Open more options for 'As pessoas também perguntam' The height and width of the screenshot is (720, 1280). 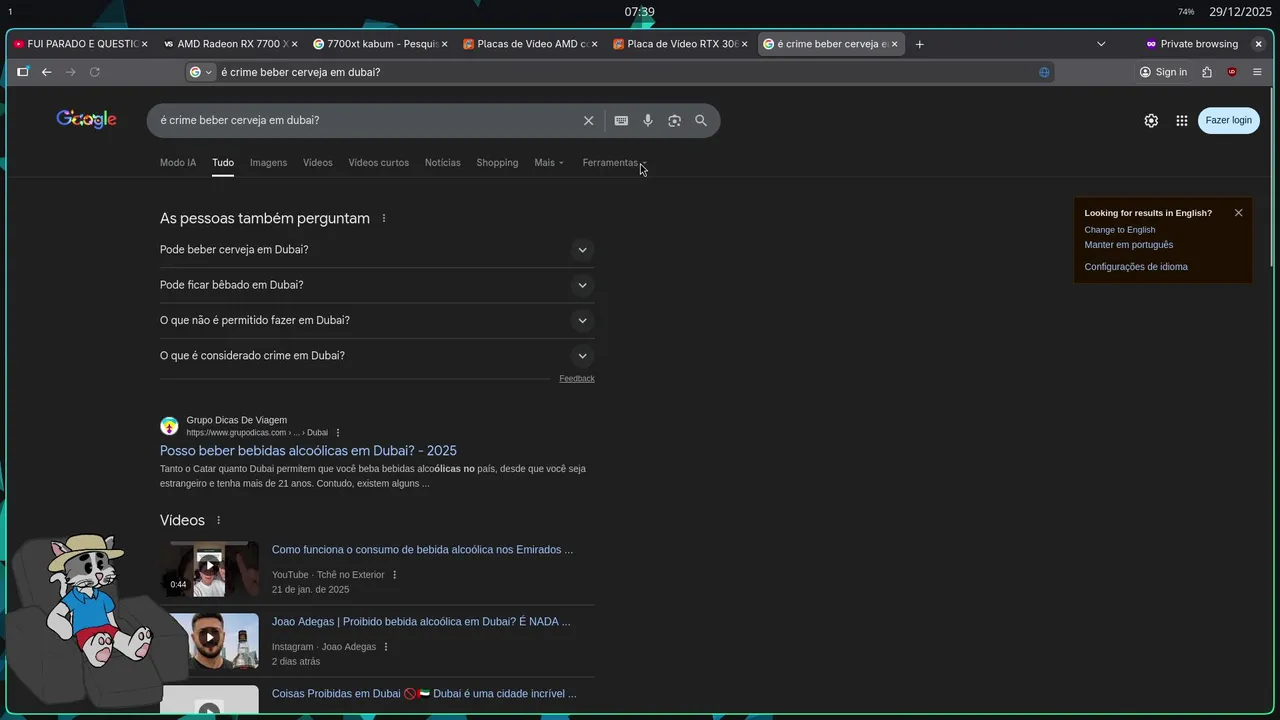click(x=384, y=218)
